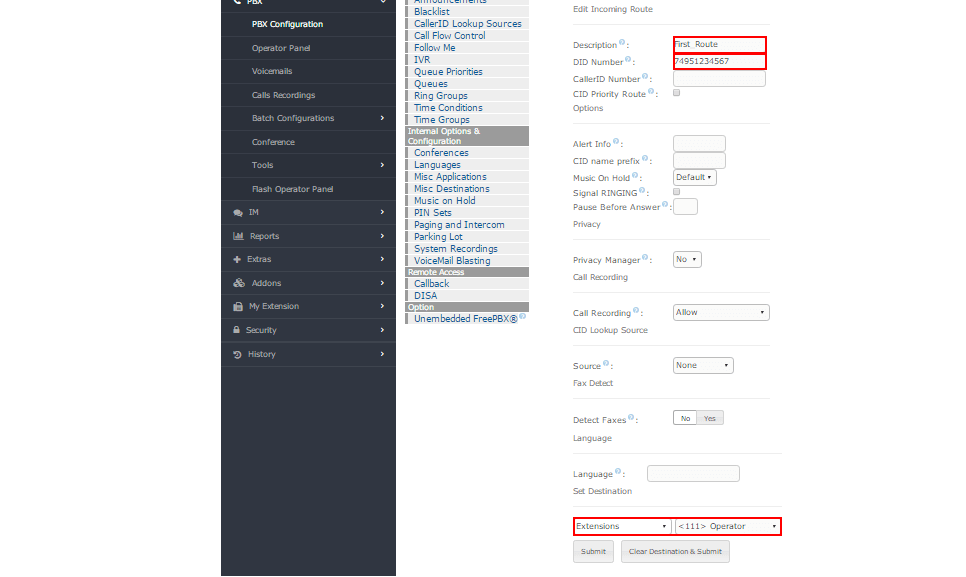The height and width of the screenshot is (577, 966).
Task: Click the help icon beside CallerID Number
Action: point(645,76)
